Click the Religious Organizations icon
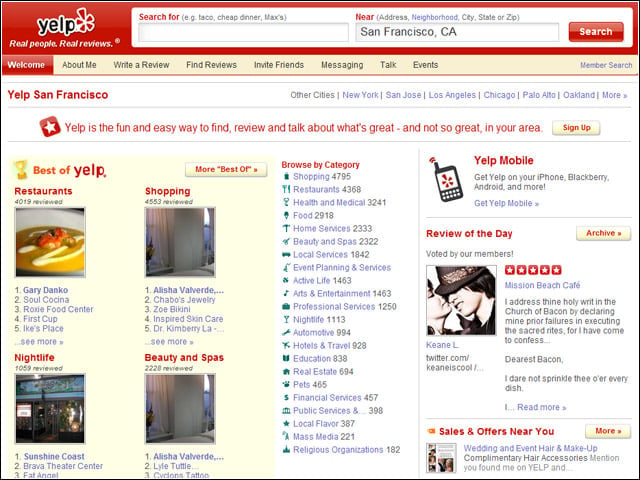The image size is (640, 480). pyautogui.click(x=286, y=450)
